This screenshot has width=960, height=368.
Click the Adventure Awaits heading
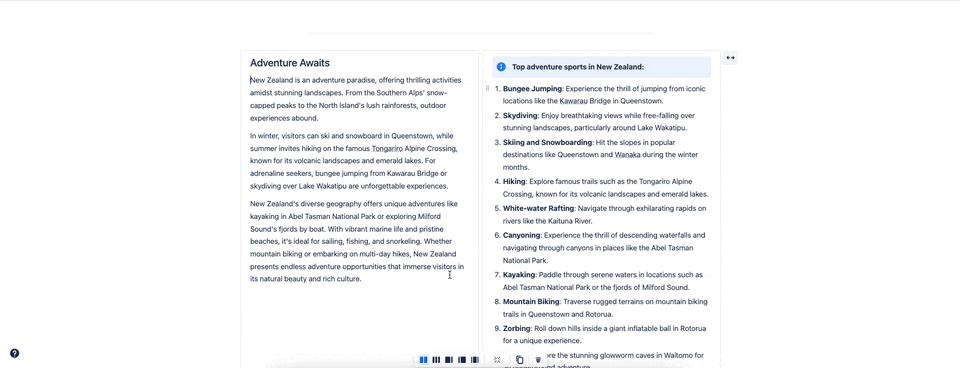click(x=290, y=63)
